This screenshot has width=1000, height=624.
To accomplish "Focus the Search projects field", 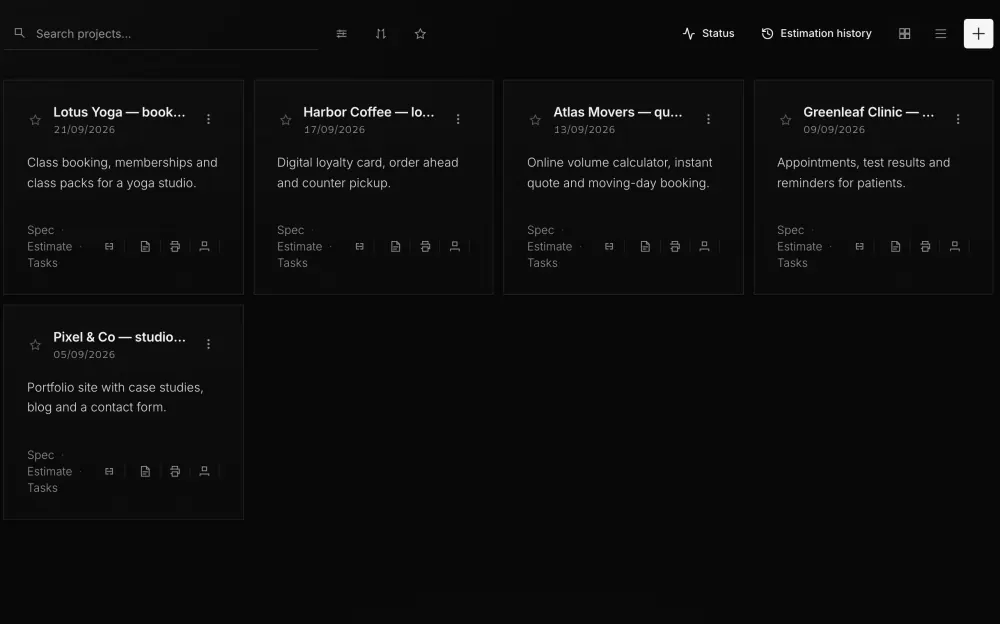I will 161,34.
